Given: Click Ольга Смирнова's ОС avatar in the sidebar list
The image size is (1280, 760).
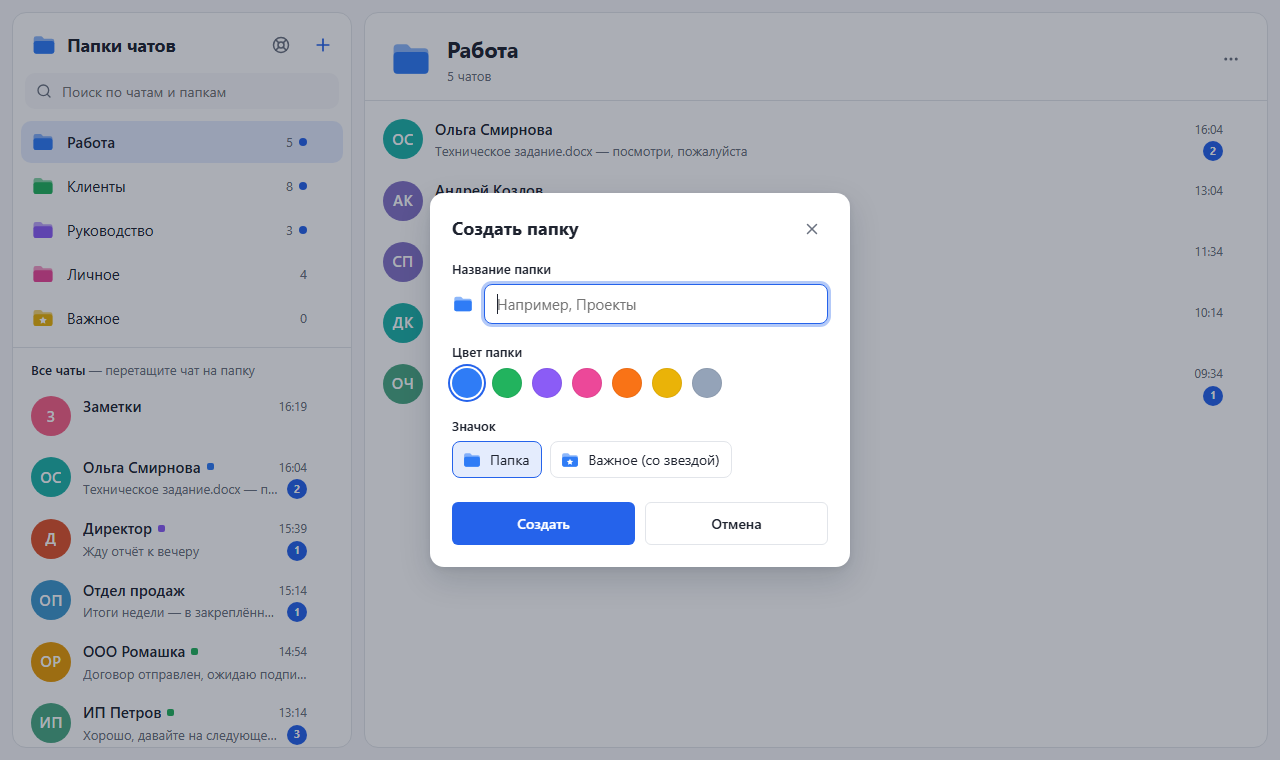Looking at the screenshot, I should point(51,477).
